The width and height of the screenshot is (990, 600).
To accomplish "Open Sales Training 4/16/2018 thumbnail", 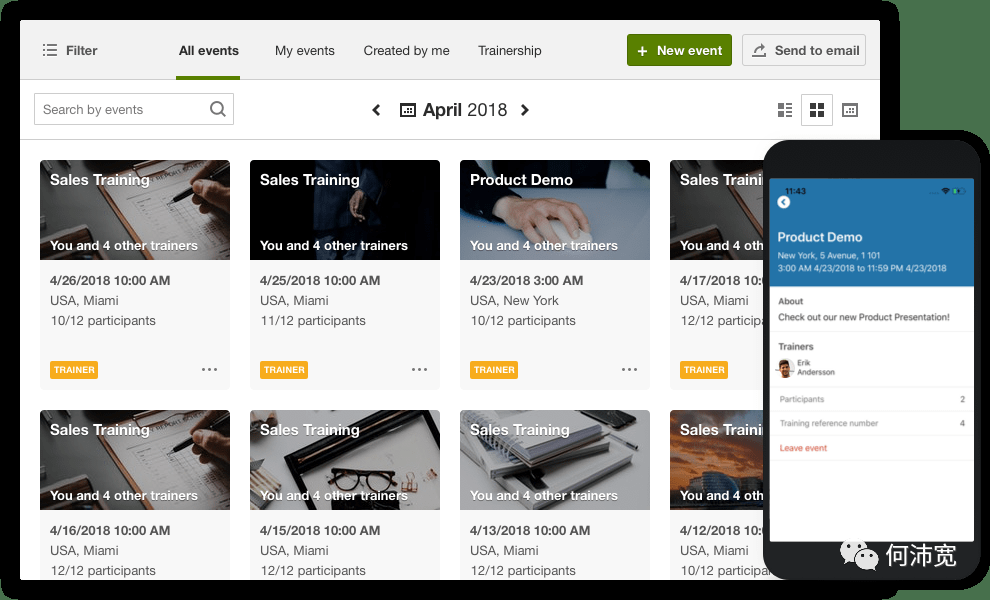I will pyautogui.click(x=135, y=460).
